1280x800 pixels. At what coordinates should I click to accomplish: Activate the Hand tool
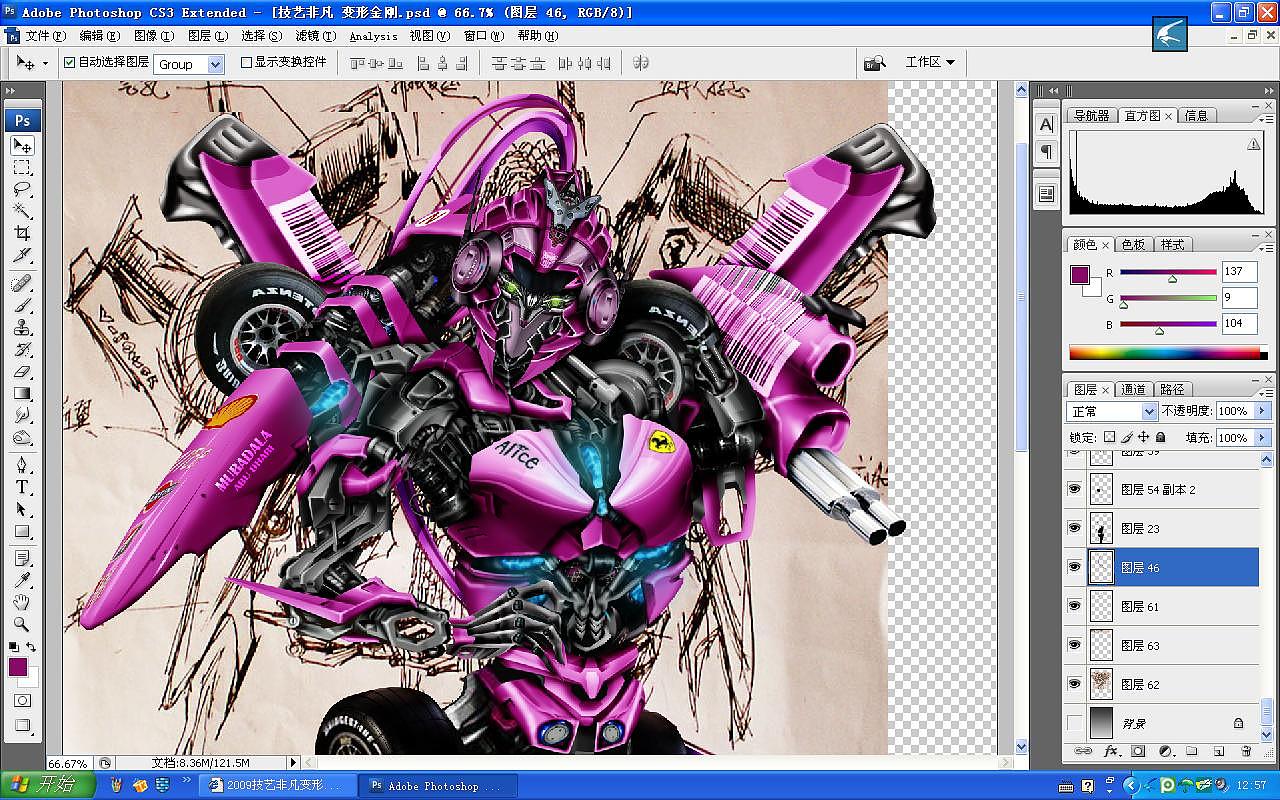[22, 602]
